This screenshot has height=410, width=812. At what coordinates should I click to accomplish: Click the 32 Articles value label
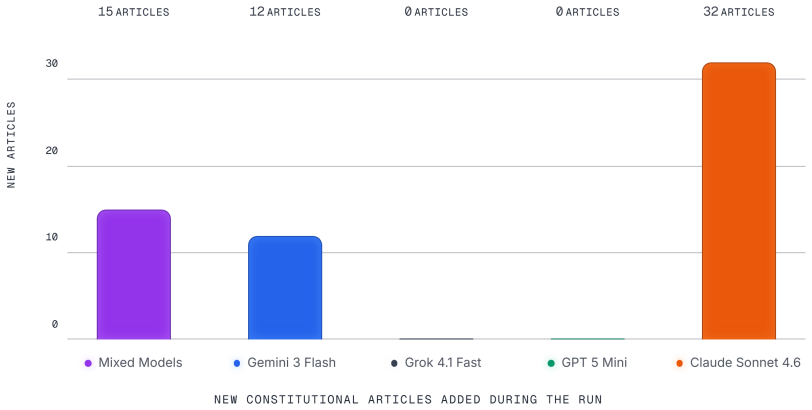(738, 11)
